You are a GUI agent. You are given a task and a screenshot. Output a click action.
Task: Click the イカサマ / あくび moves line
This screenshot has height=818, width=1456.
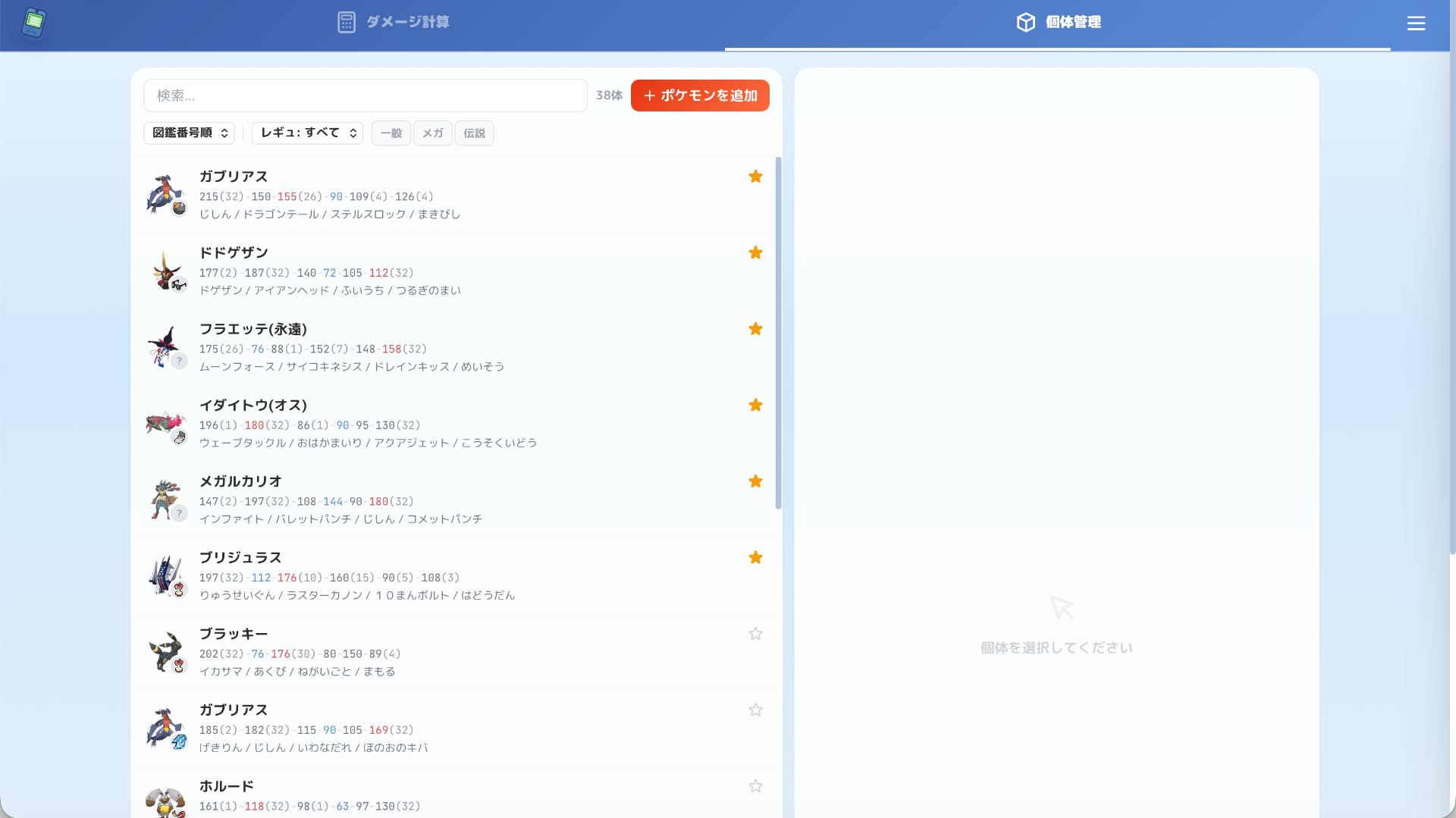[x=297, y=672]
